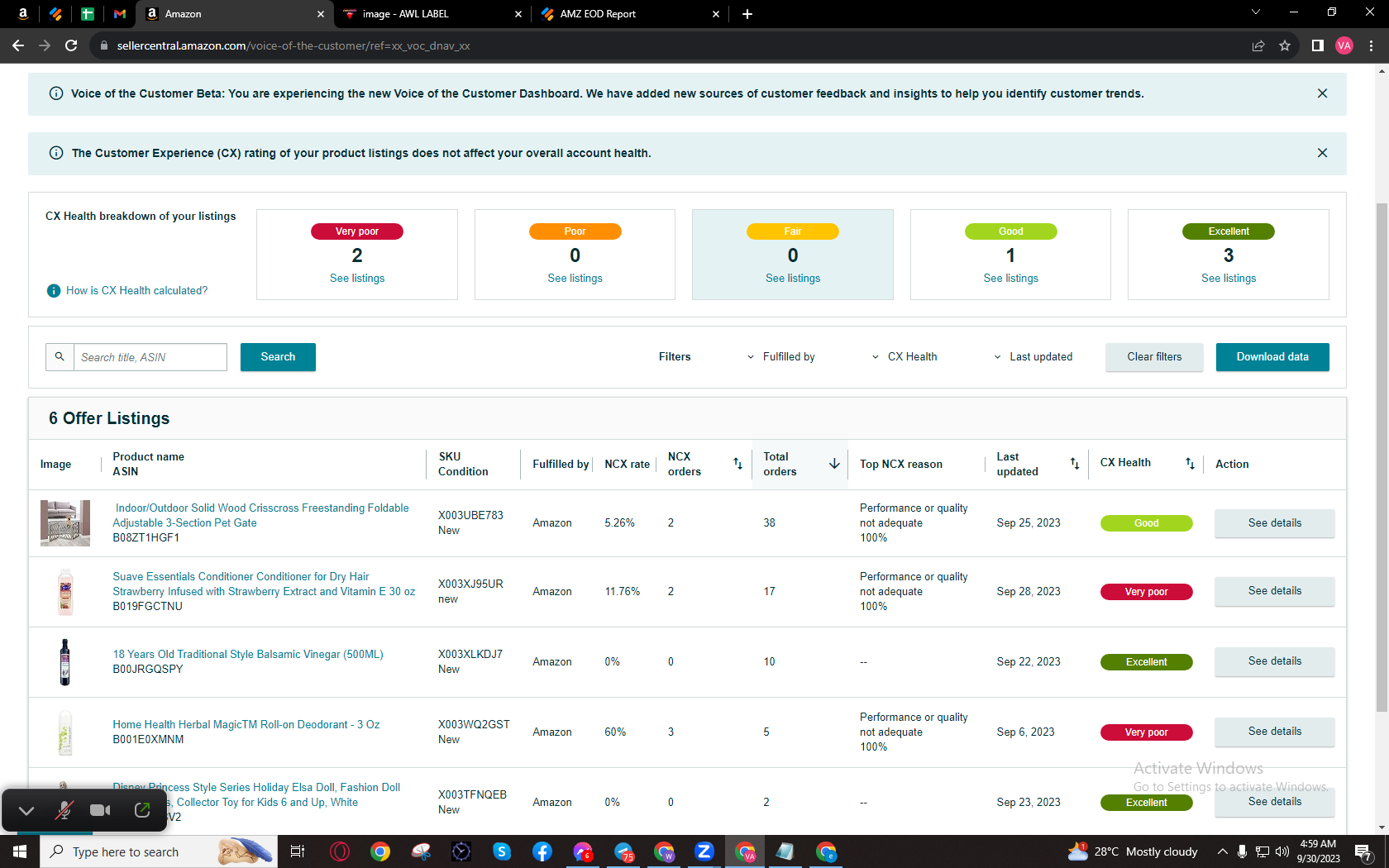Click Clear filters
This screenshot has width=1389, height=868.
(1154, 357)
